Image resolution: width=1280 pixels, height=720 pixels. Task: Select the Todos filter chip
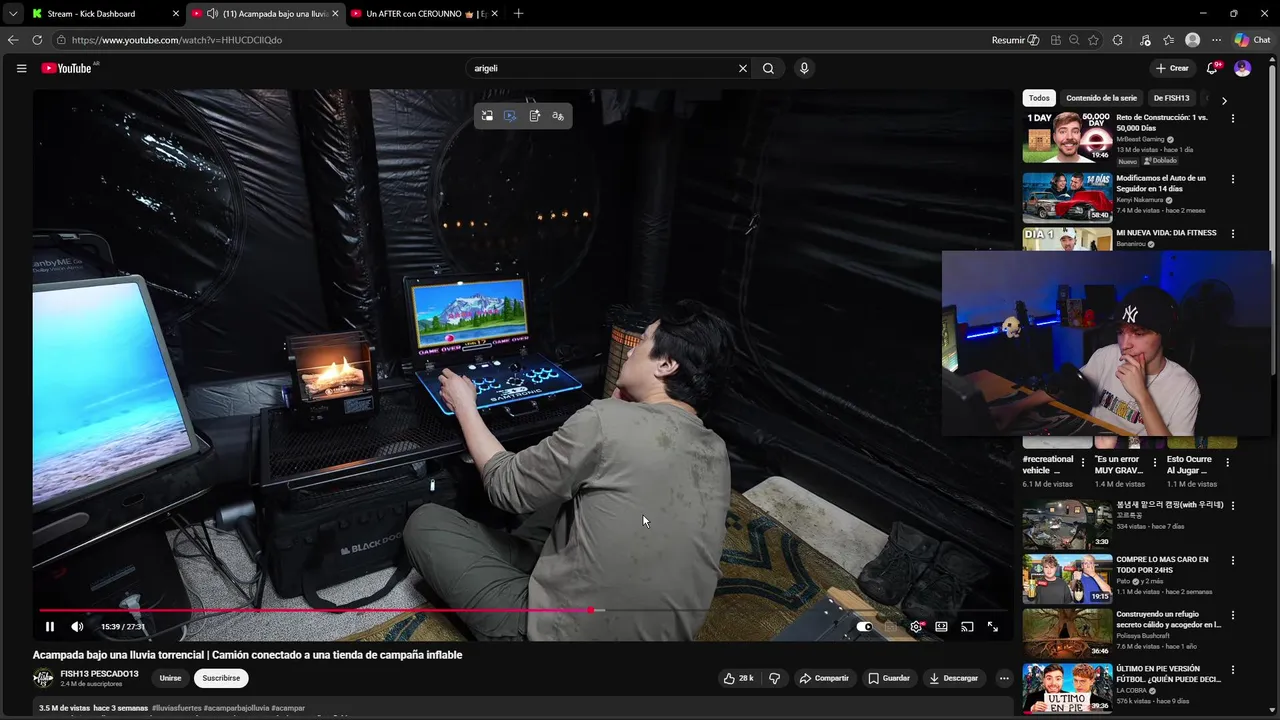[x=1039, y=98]
